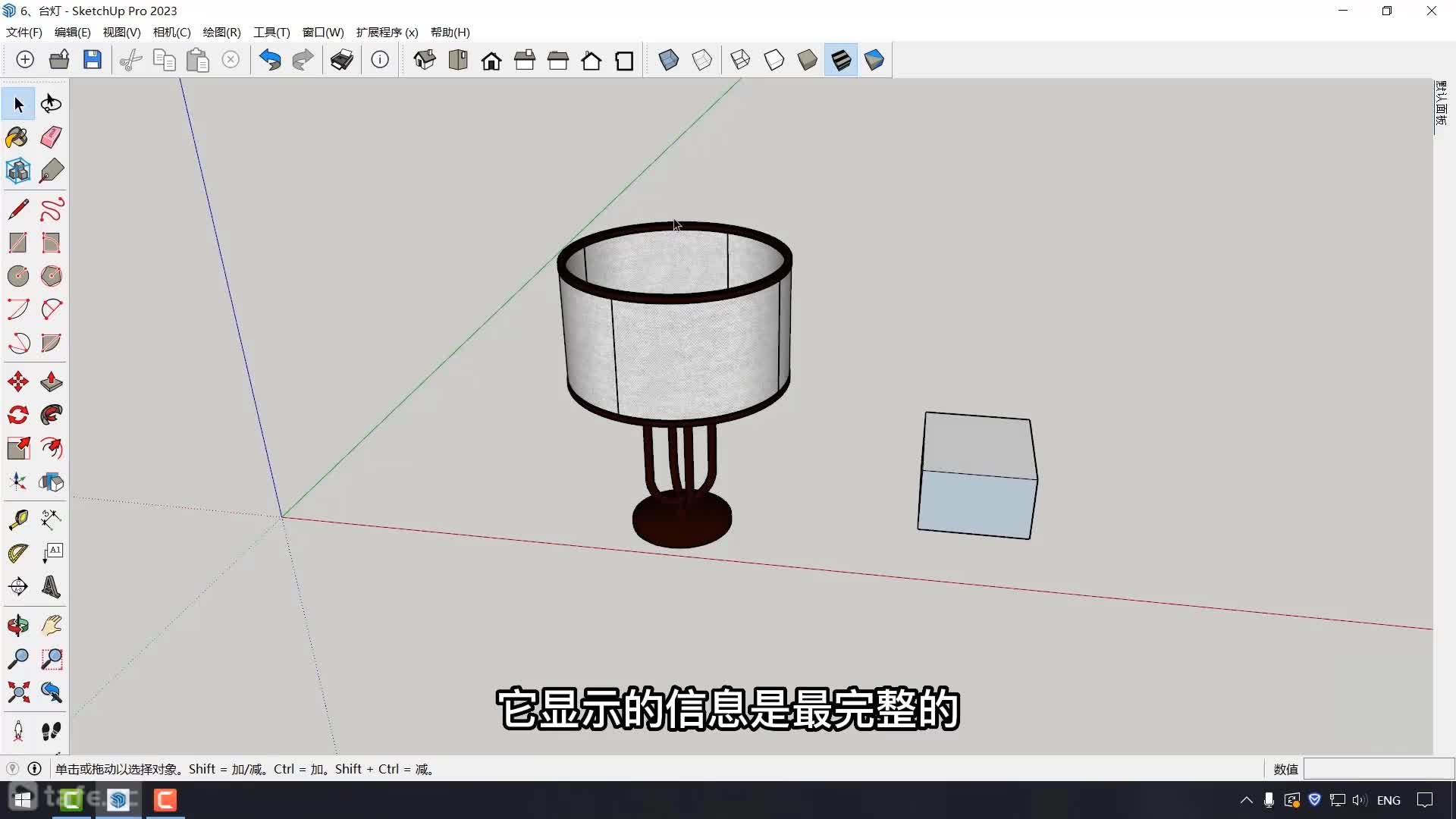Open the 编辑(E) menu
The width and height of the screenshot is (1456, 819).
click(x=73, y=32)
